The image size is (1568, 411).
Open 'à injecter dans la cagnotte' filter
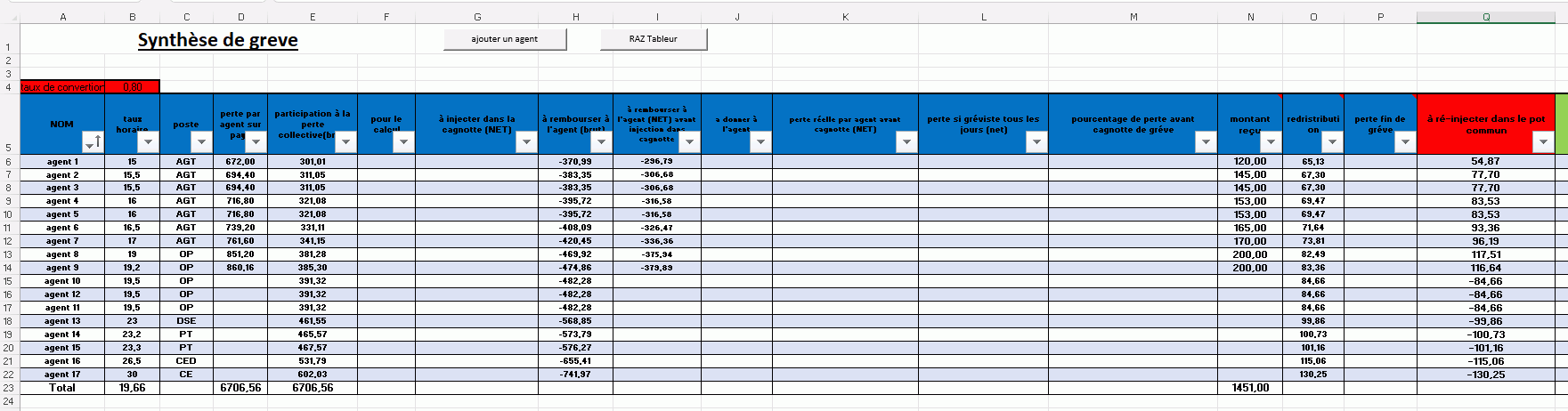[527, 142]
